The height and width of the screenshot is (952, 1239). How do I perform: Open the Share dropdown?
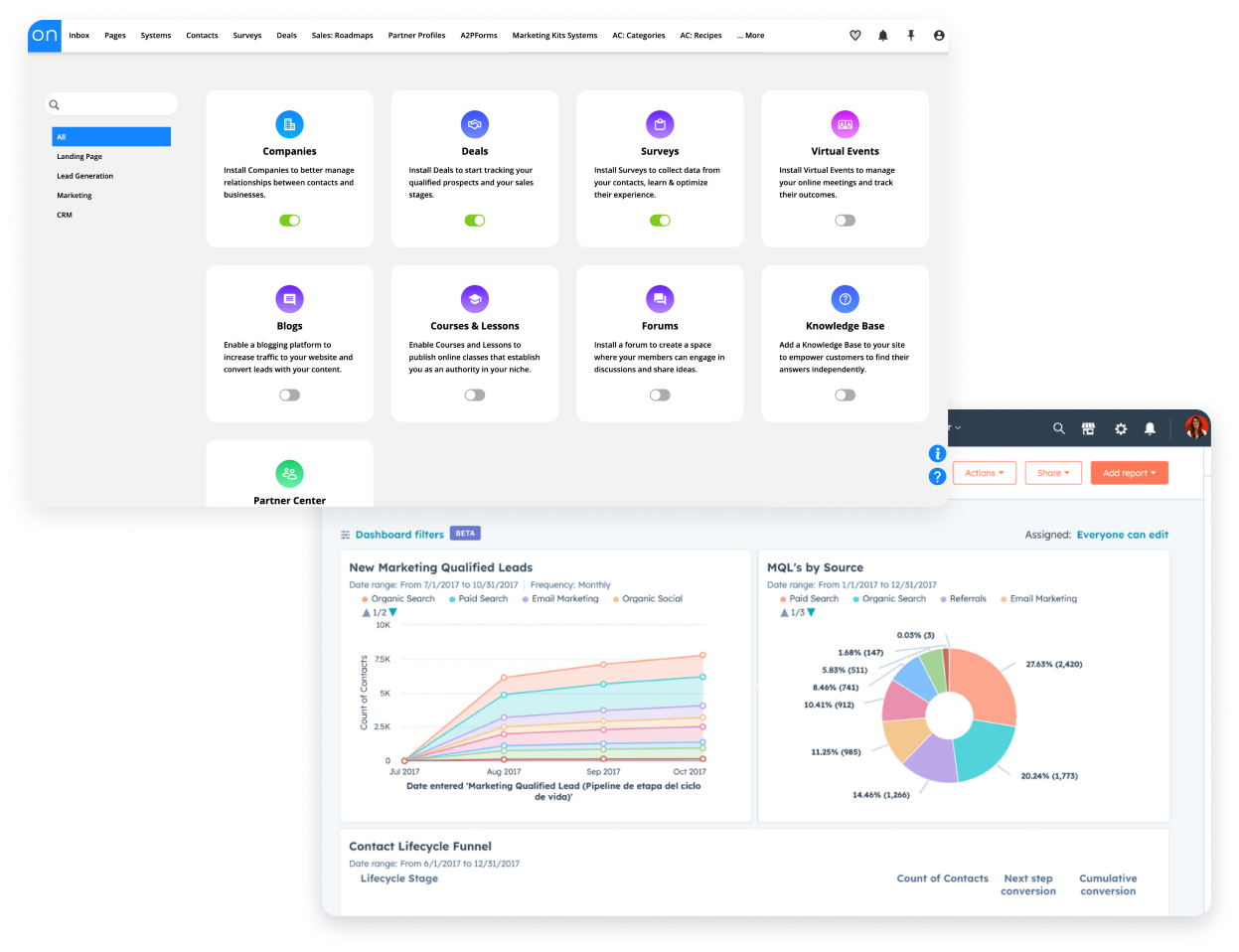click(1053, 472)
